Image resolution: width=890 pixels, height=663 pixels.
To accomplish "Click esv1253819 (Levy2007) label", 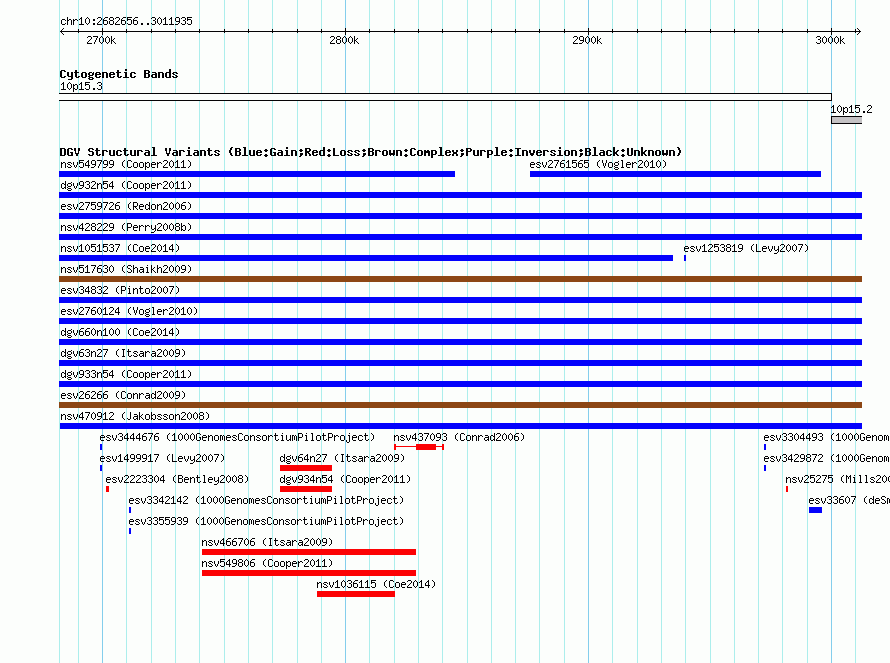I will [746, 248].
